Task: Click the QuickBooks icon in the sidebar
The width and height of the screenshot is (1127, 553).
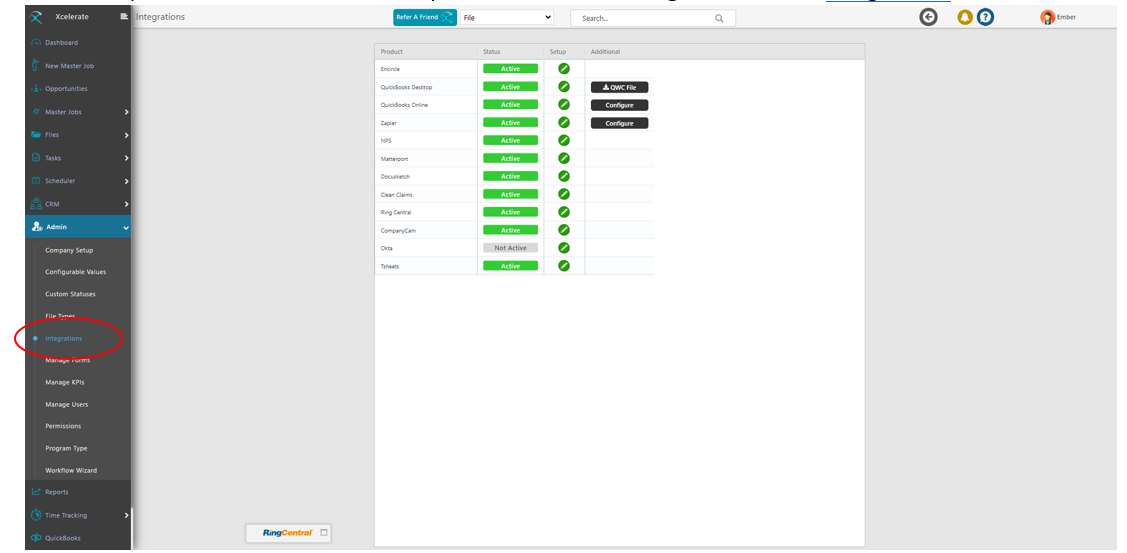Action: point(36,538)
